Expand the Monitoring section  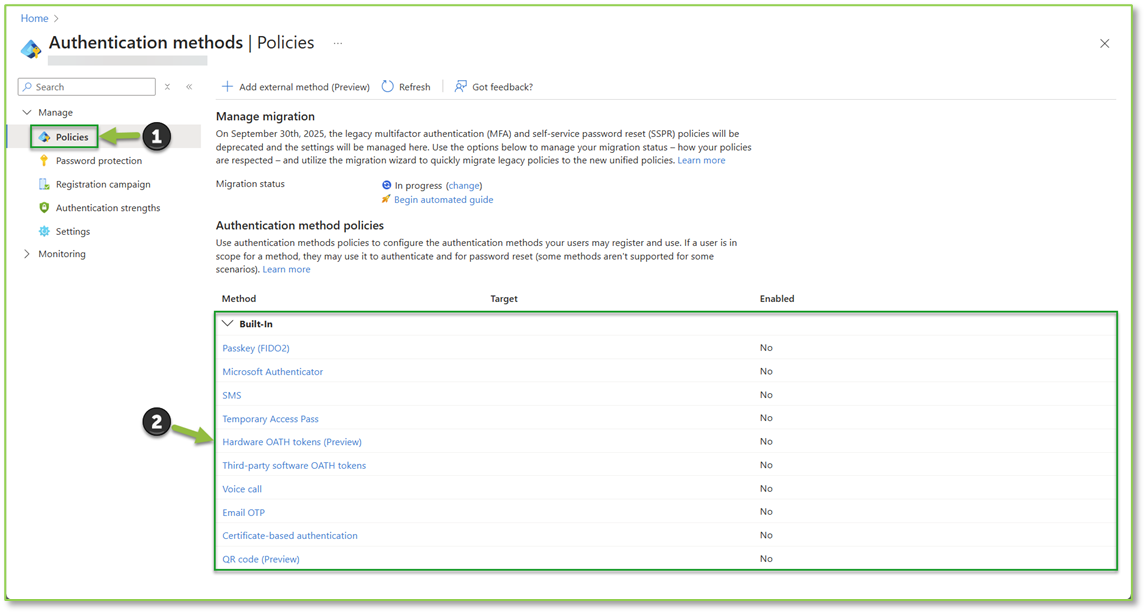coord(27,253)
